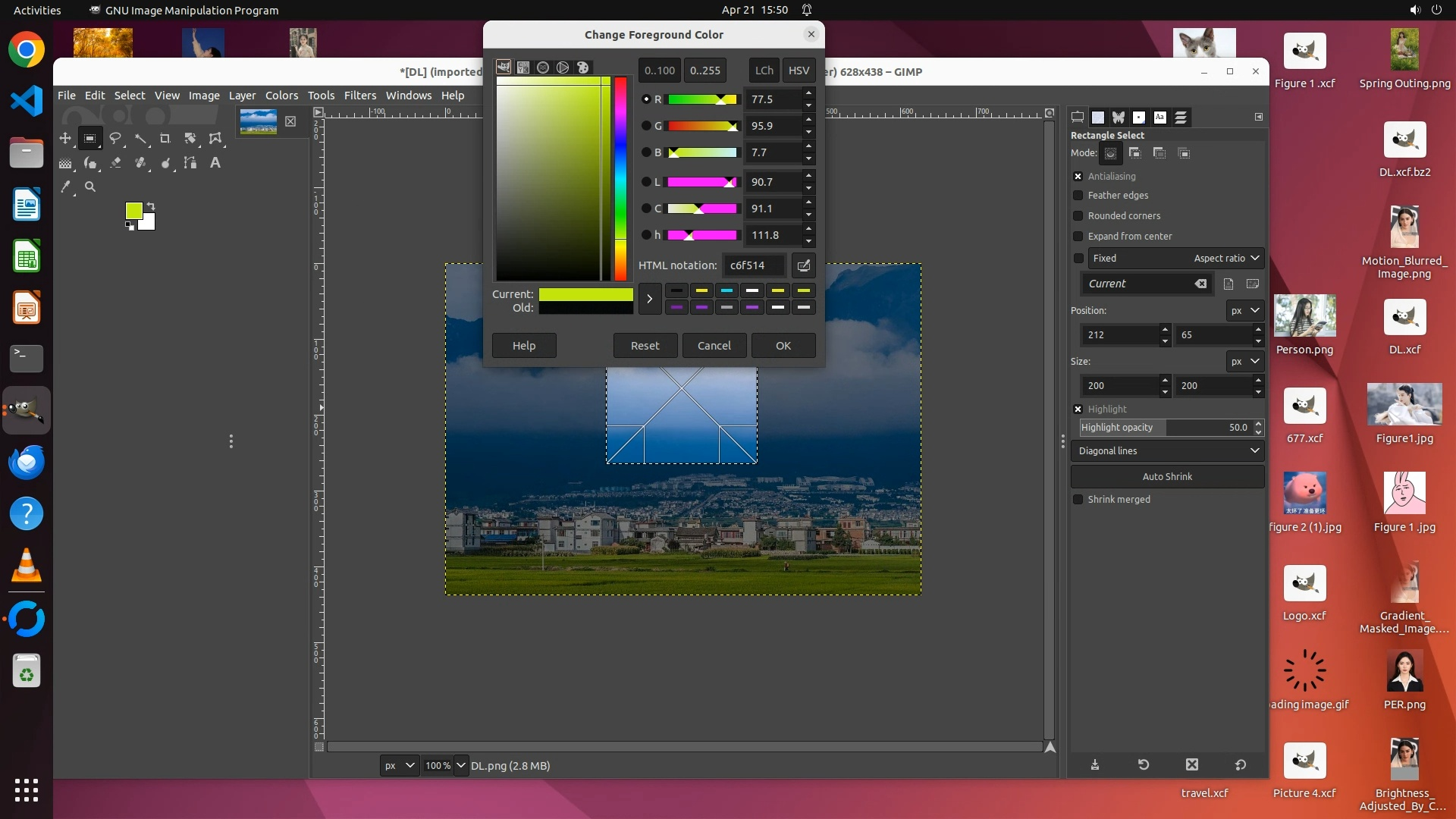Enable Expand from center option
The image size is (1456, 819).
coord(1078,237)
